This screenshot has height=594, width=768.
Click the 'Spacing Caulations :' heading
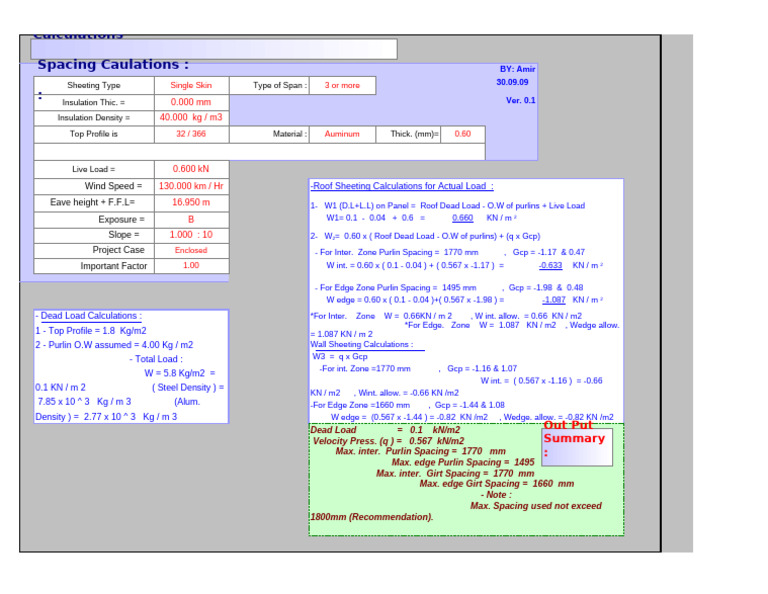(113, 65)
